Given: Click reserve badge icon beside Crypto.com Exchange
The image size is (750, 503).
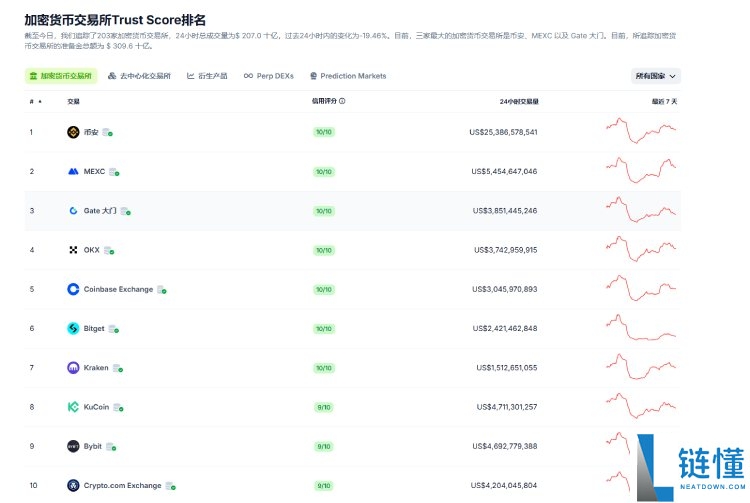Looking at the screenshot, I should pyautogui.click(x=171, y=486).
